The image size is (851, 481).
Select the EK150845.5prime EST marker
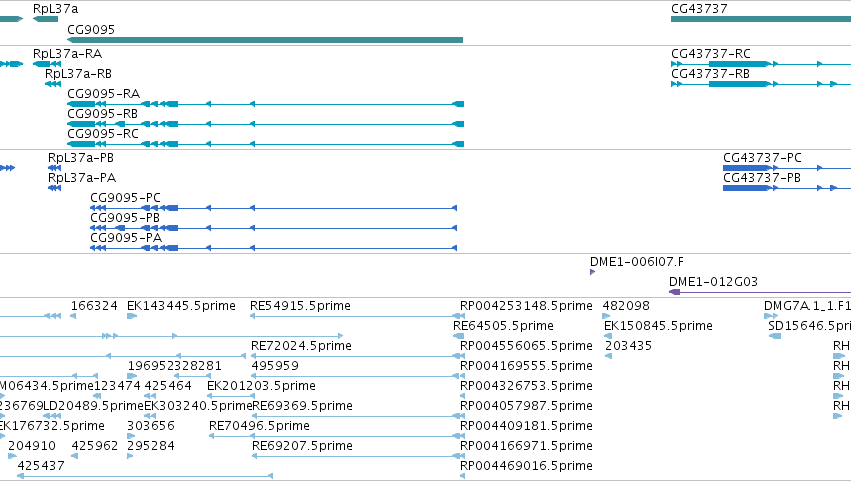coord(608,336)
